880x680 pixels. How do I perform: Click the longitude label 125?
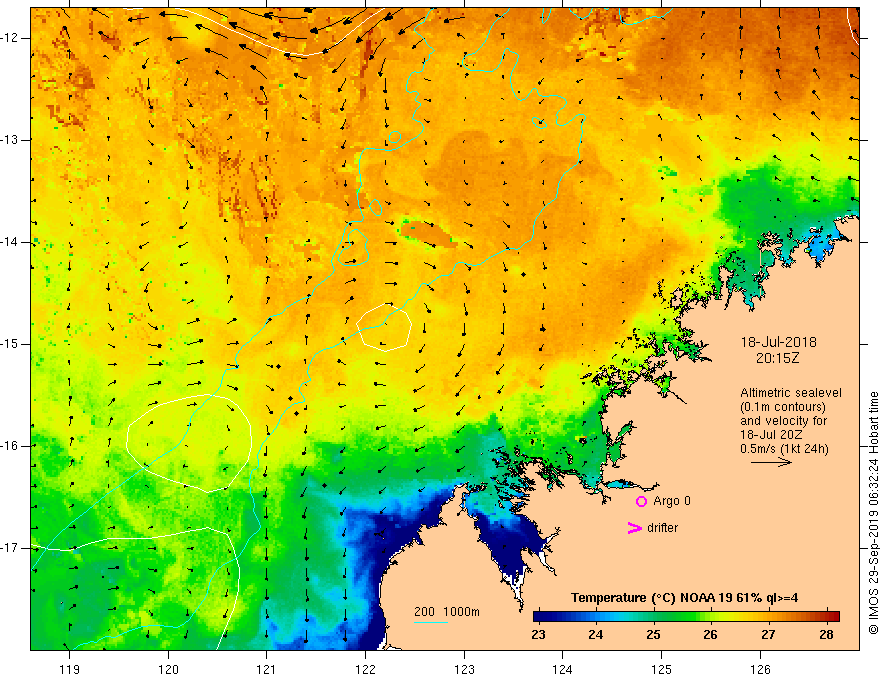(661, 669)
